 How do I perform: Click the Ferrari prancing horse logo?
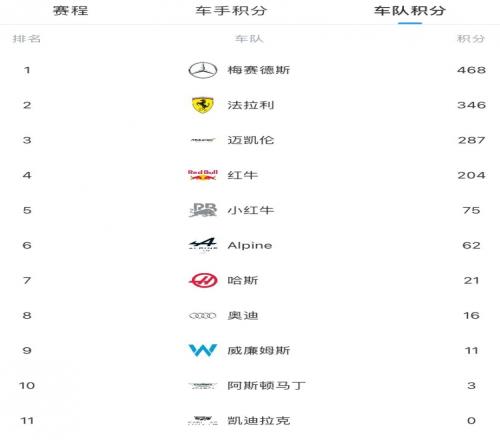203,105
